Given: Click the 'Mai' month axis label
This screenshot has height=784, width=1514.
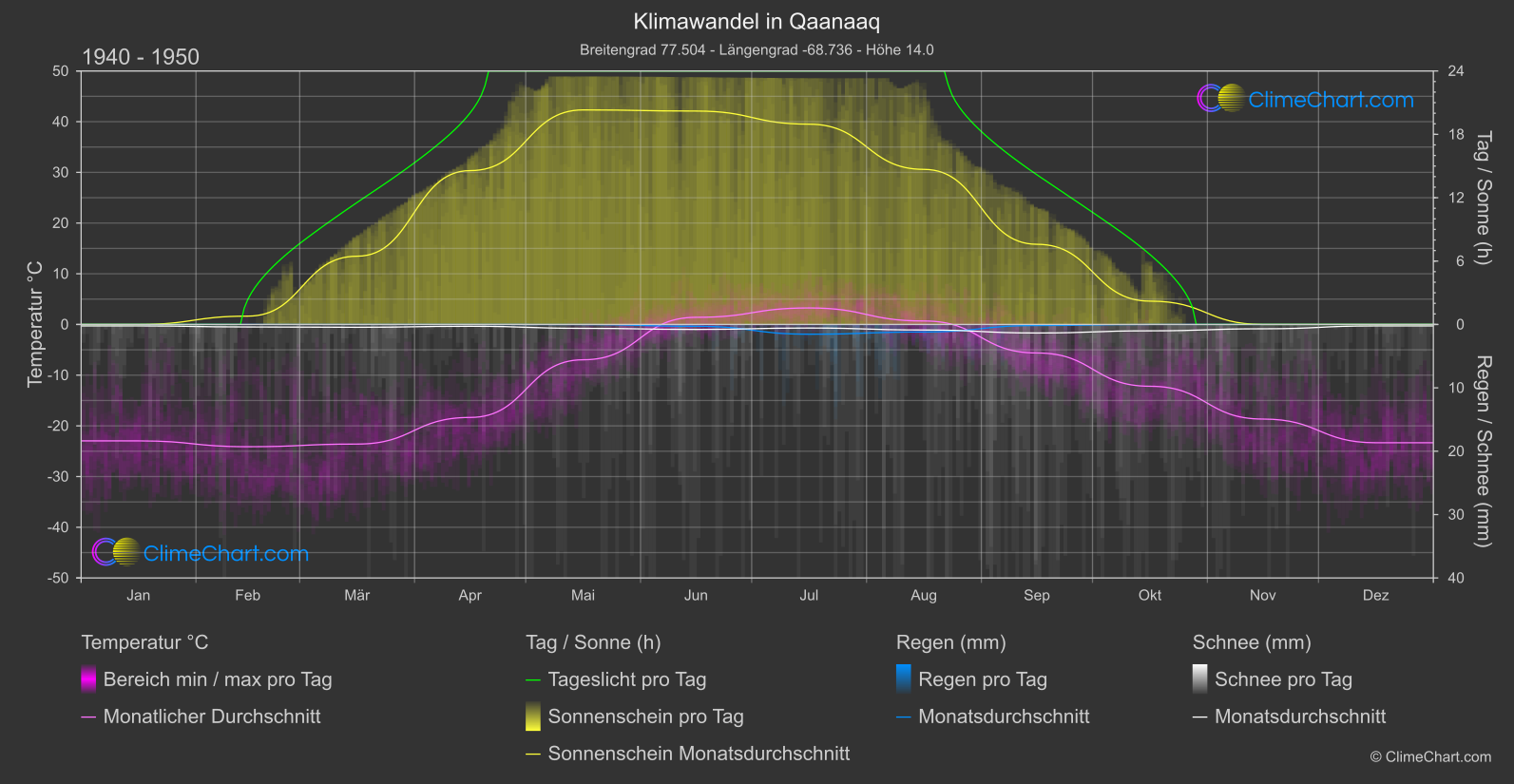Looking at the screenshot, I should pyautogui.click(x=583, y=595).
